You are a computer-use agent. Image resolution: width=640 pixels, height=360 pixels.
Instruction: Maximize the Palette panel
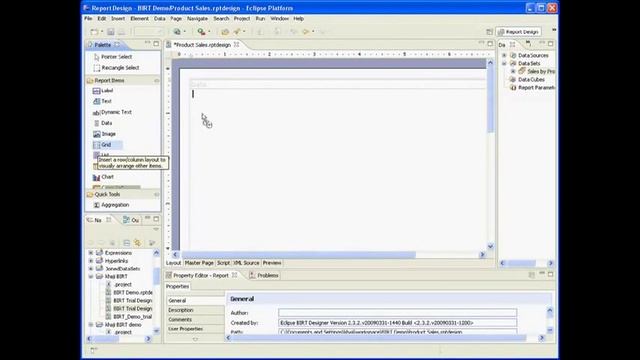coord(156,43)
